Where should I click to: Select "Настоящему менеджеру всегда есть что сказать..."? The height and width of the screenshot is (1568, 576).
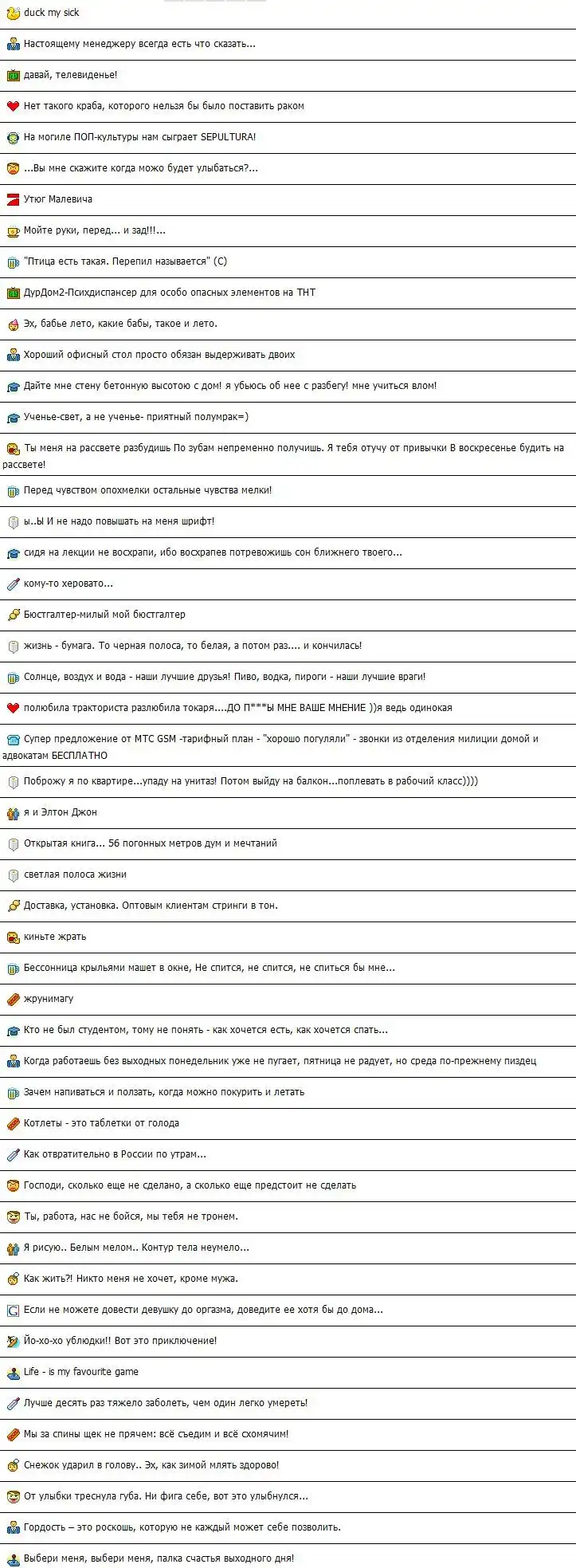pos(139,44)
